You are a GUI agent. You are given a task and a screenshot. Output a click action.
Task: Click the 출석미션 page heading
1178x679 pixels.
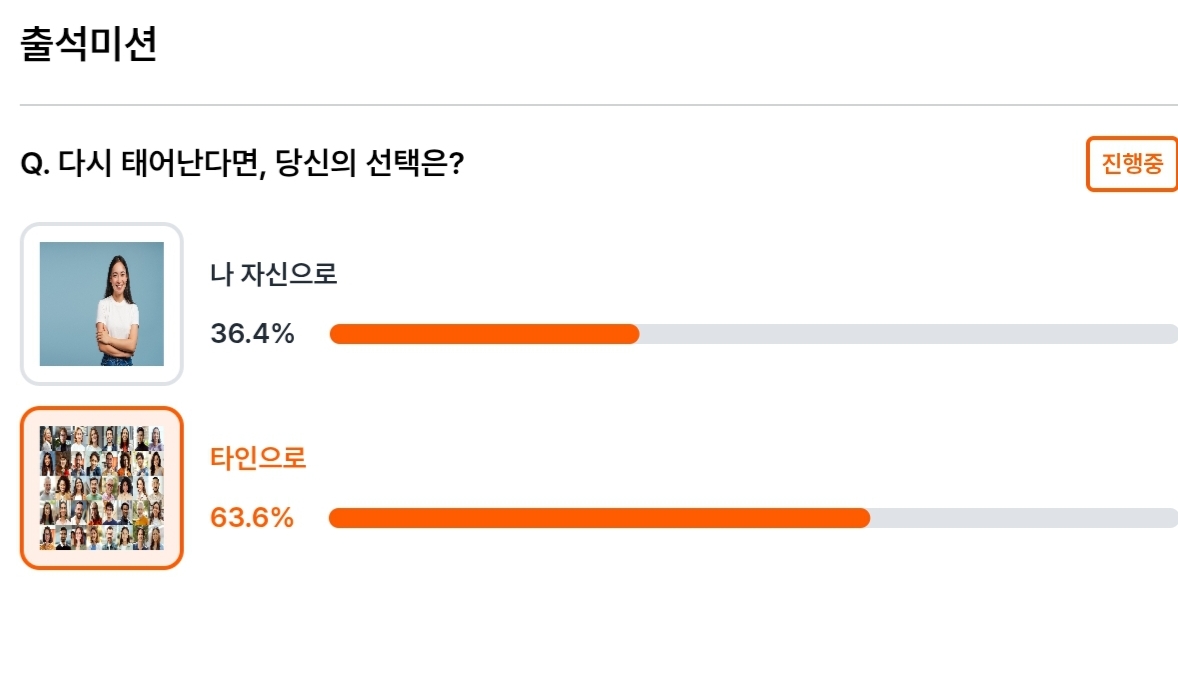pyautogui.click(x=89, y=44)
